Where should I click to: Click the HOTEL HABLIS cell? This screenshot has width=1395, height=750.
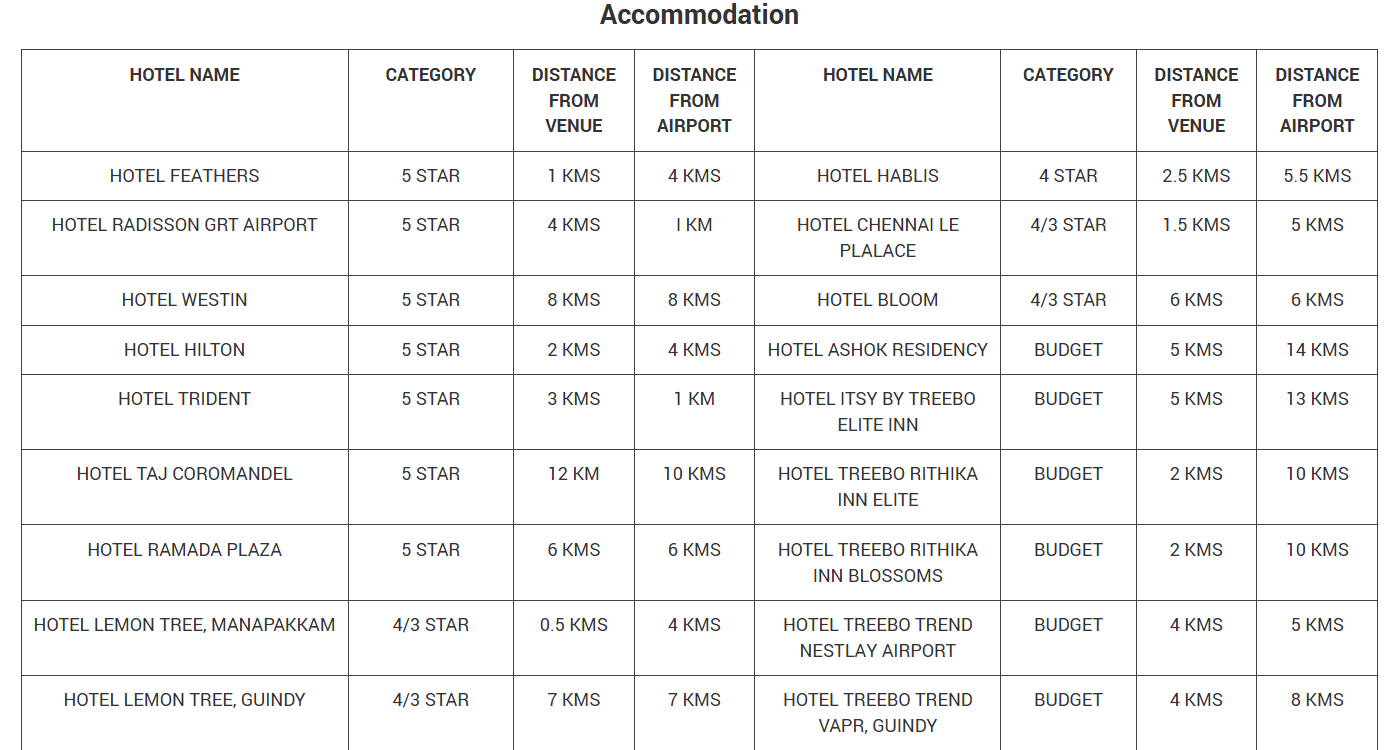pyautogui.click(x=878, y=176)
